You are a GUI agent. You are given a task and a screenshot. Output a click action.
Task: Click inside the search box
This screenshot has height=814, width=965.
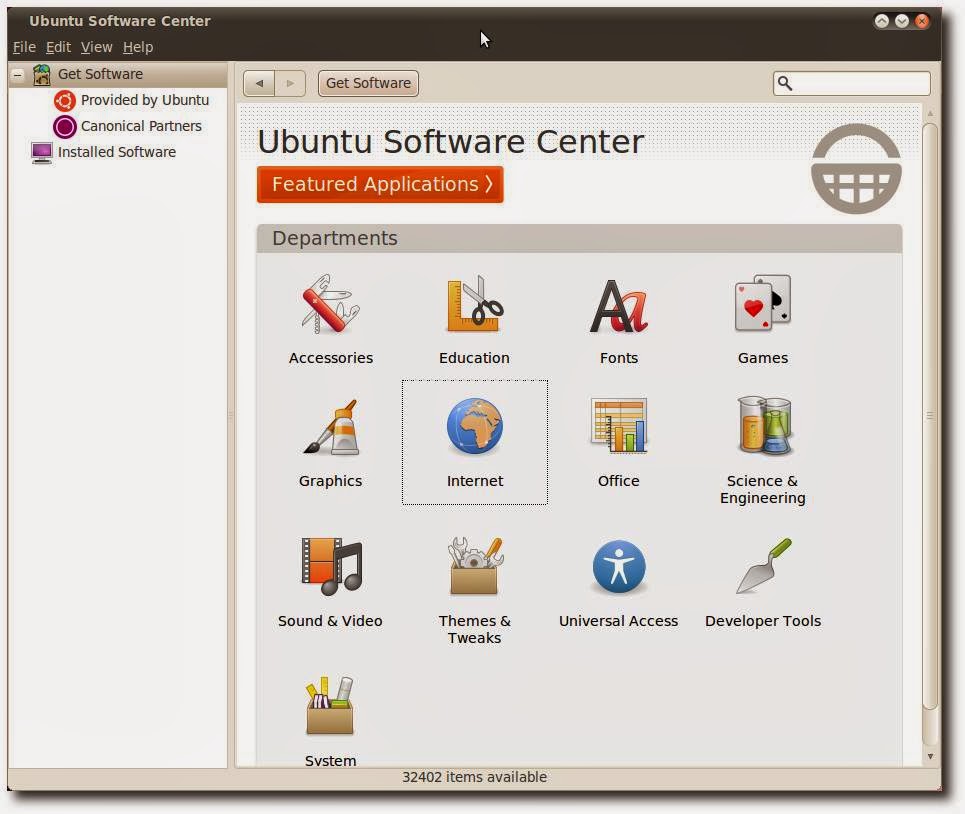pos(855,84)
